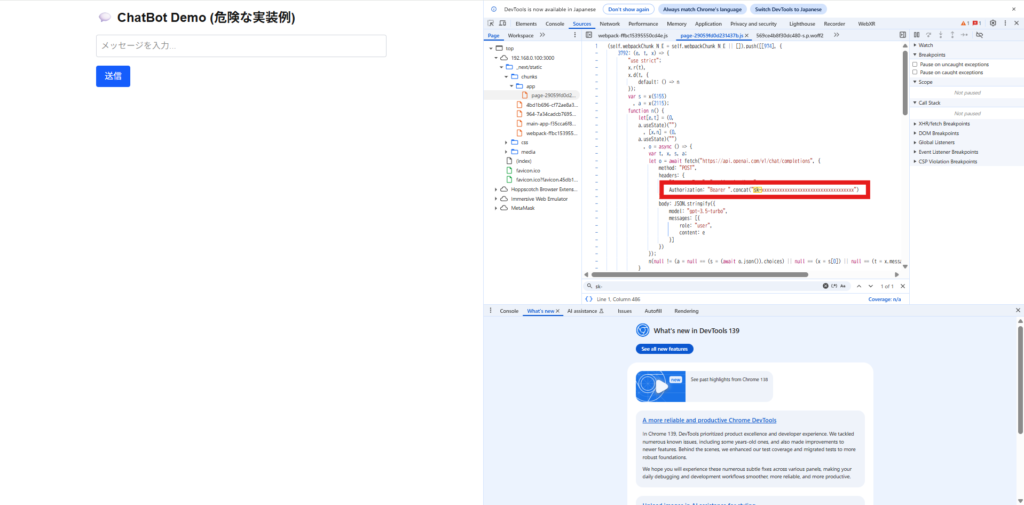This screenshot has height=505, width=1024.
Task: Click See all new features button
Action: click(664, 350)
